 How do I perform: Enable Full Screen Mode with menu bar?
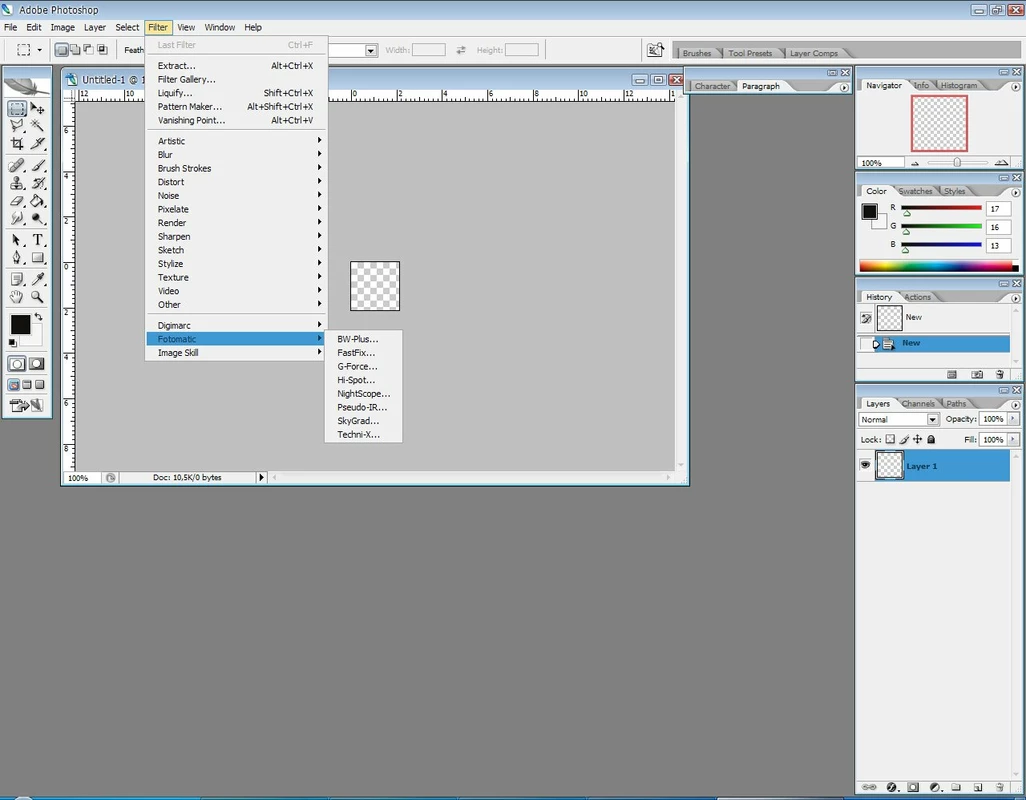[27, 385]
